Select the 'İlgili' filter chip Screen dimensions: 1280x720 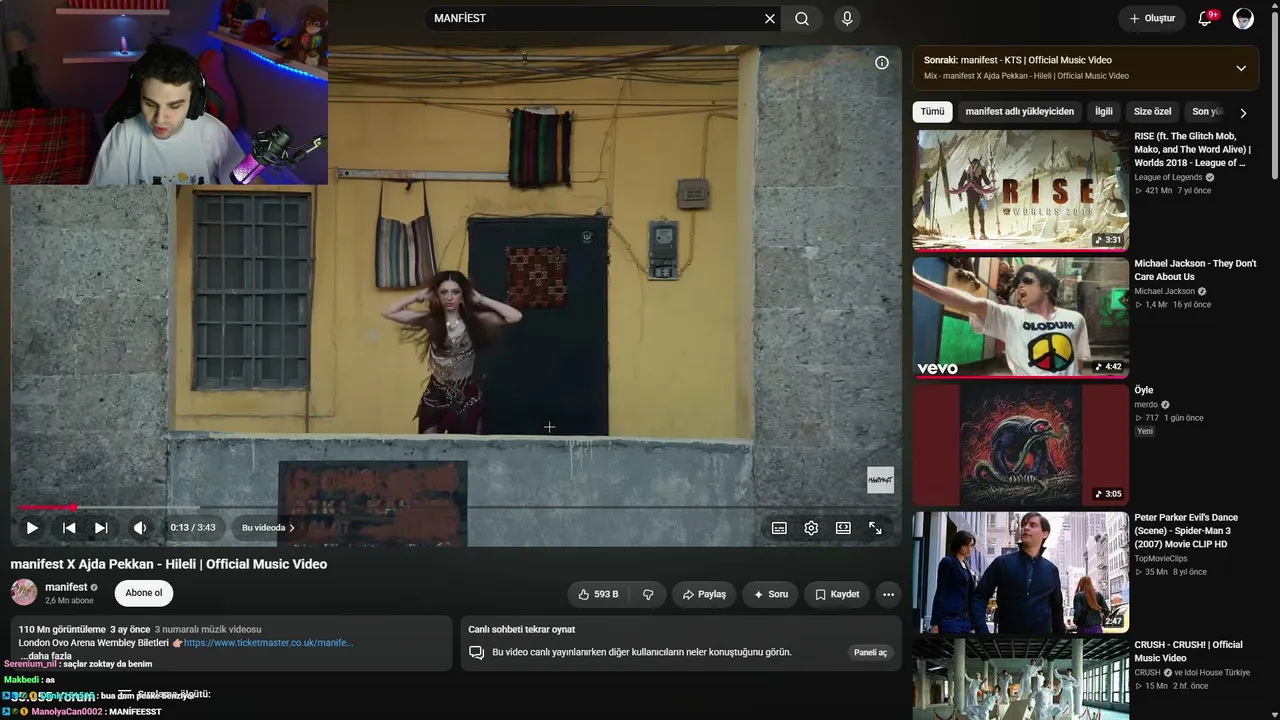[1103, 112]
